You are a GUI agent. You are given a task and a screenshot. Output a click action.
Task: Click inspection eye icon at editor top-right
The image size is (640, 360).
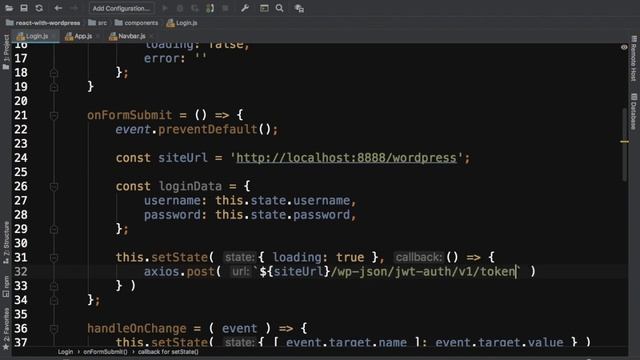click(624, 47)
